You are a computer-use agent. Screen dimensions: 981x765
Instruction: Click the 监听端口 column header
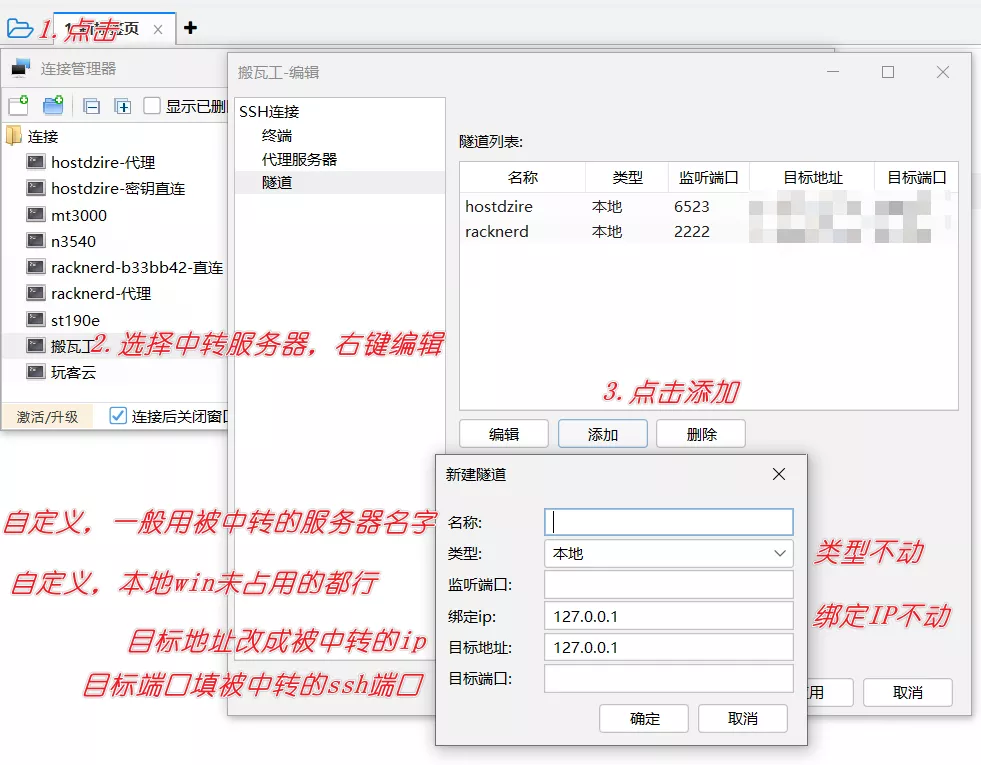click(709, 178)
